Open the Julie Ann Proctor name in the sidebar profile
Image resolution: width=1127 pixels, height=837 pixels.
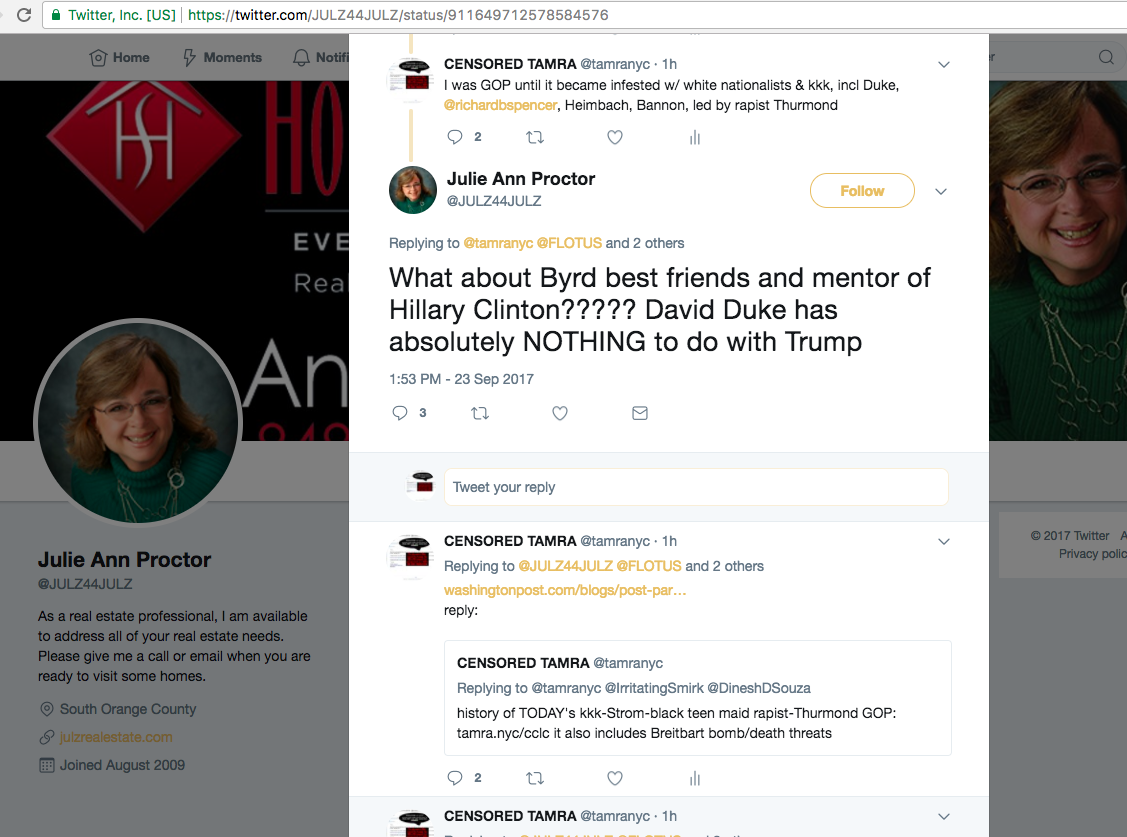pos(124,560)
